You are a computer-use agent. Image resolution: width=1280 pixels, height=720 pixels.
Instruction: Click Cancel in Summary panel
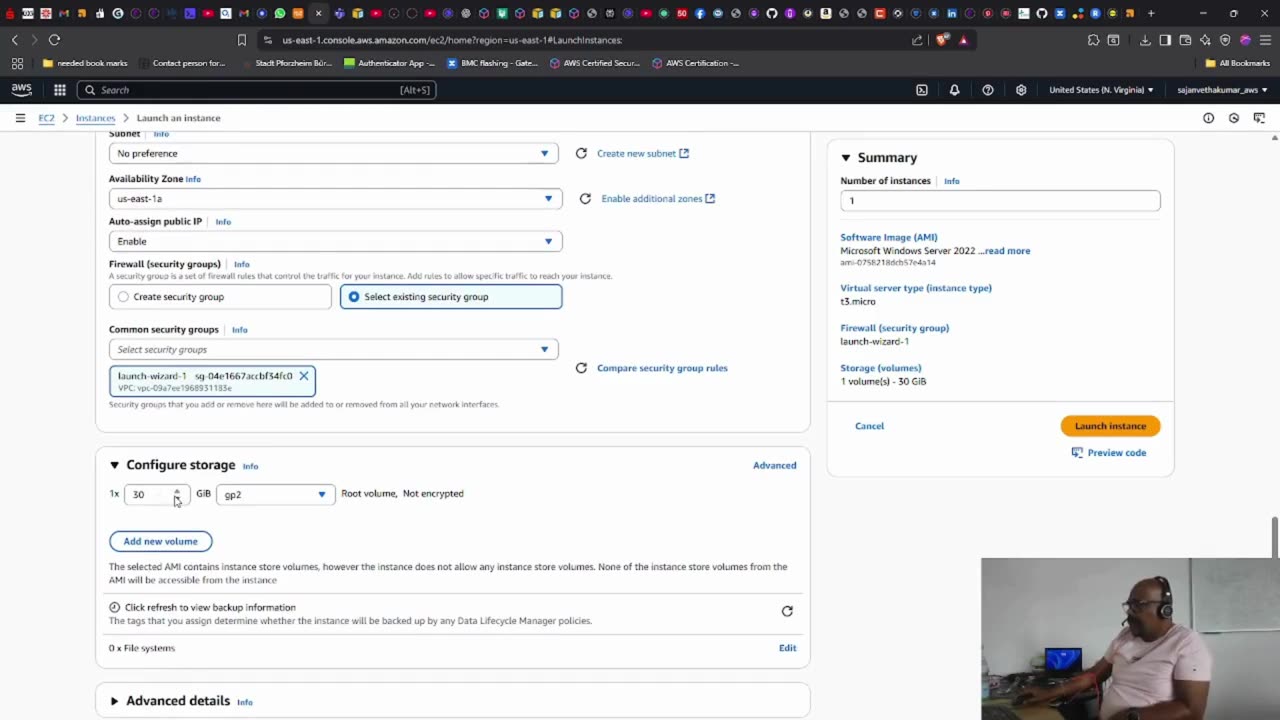pyautogui.click(x=869, y=426)
